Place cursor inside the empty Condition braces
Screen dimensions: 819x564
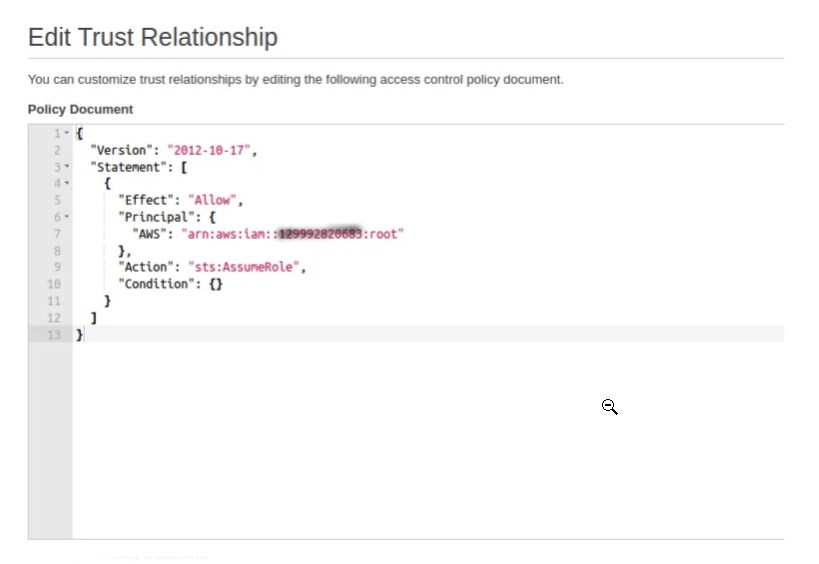tap(216, 284)
